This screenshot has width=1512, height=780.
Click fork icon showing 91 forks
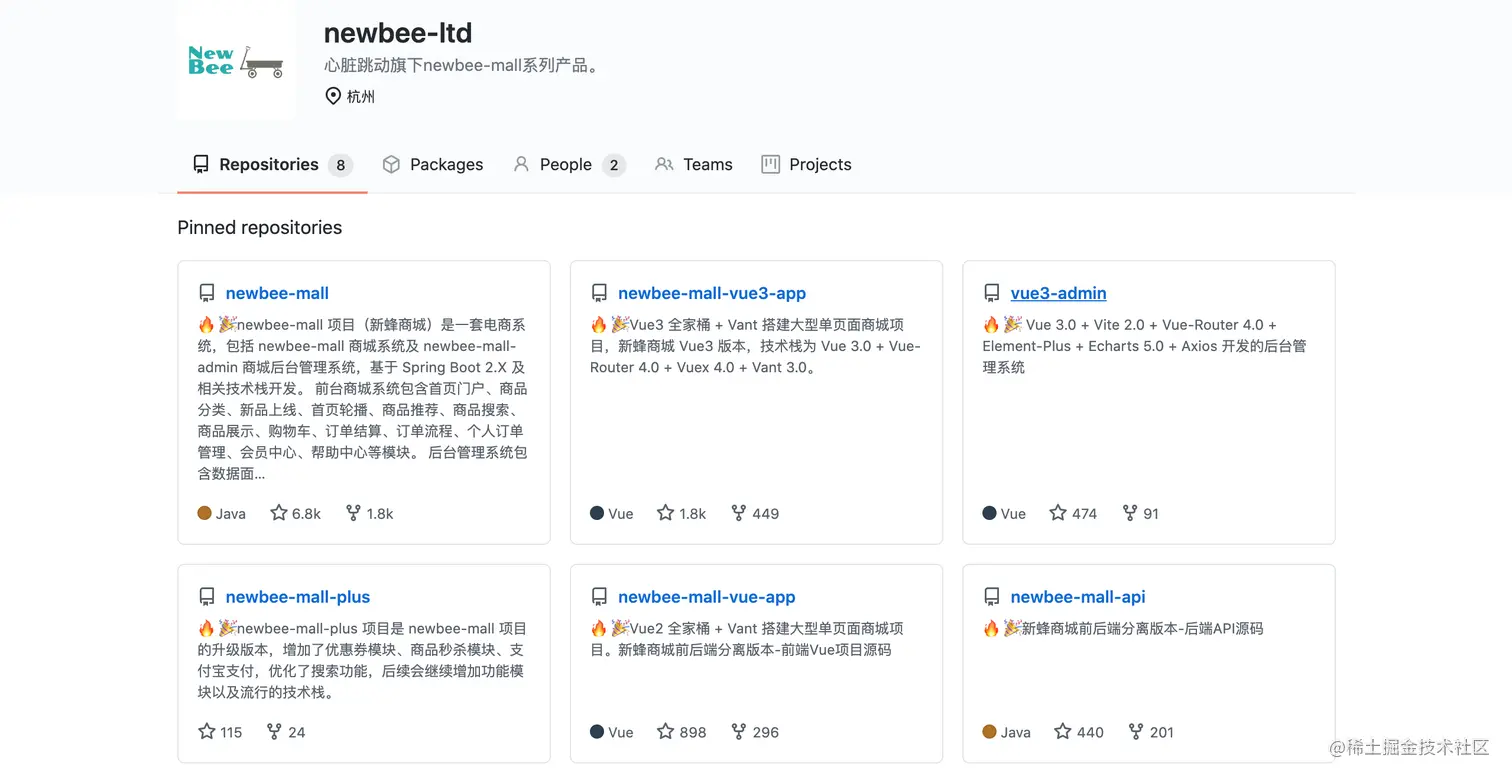1130,513
